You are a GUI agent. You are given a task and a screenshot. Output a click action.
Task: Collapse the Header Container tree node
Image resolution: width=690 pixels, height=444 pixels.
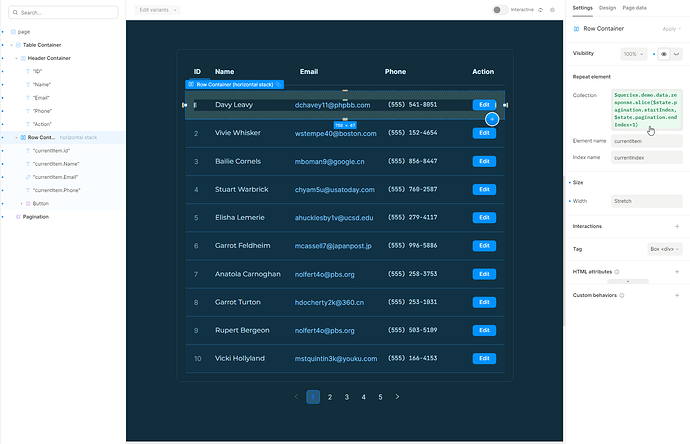[17, 58]
